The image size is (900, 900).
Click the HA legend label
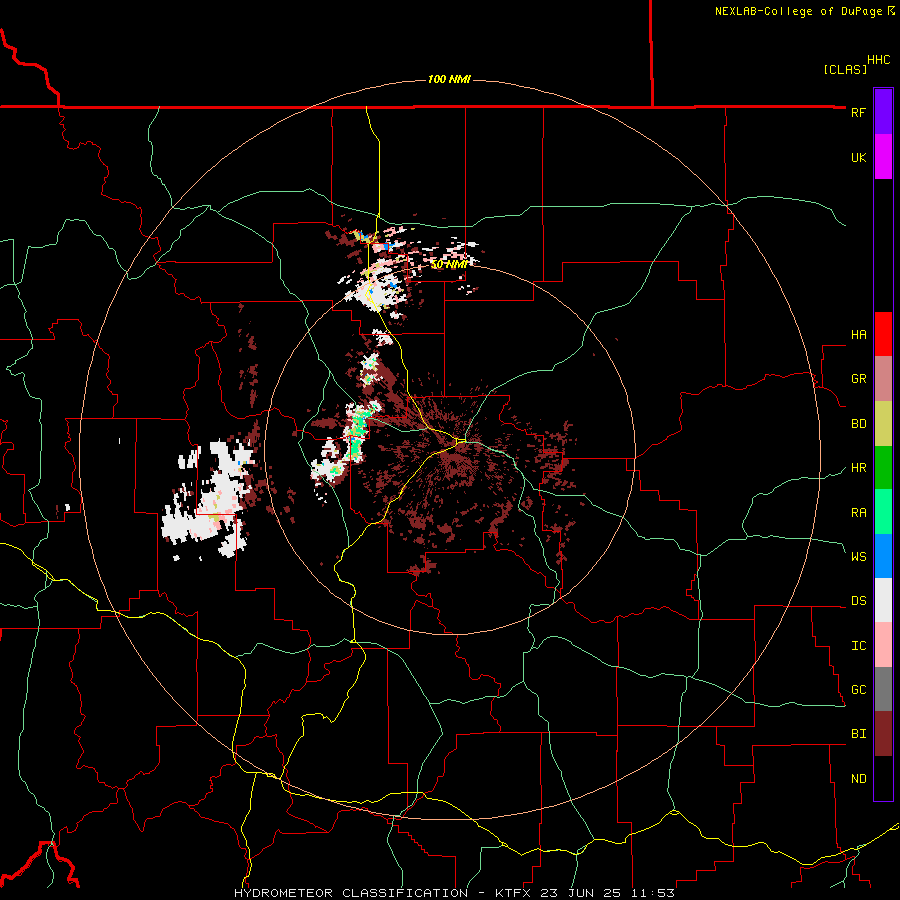click(x=858, y=335)
